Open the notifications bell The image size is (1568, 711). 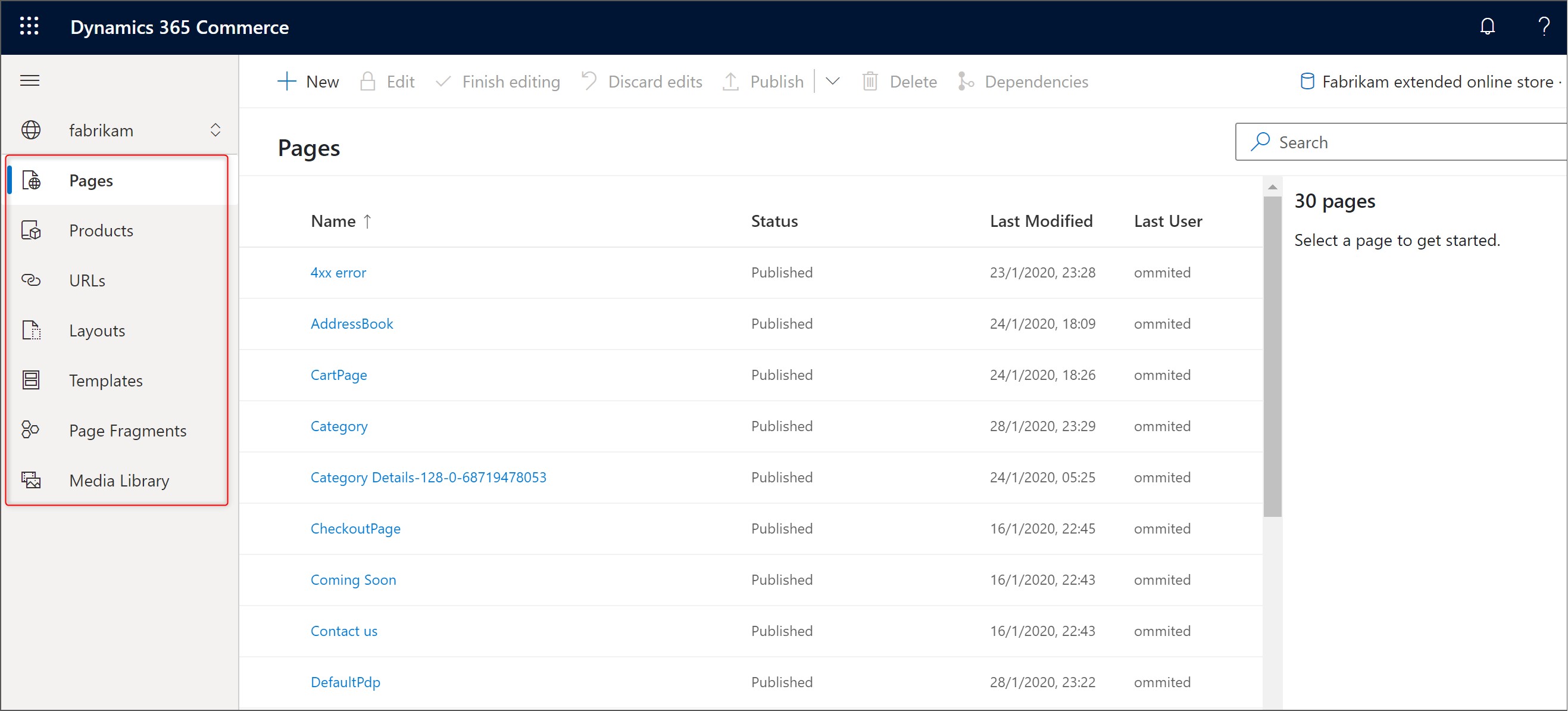point(1487,26)
